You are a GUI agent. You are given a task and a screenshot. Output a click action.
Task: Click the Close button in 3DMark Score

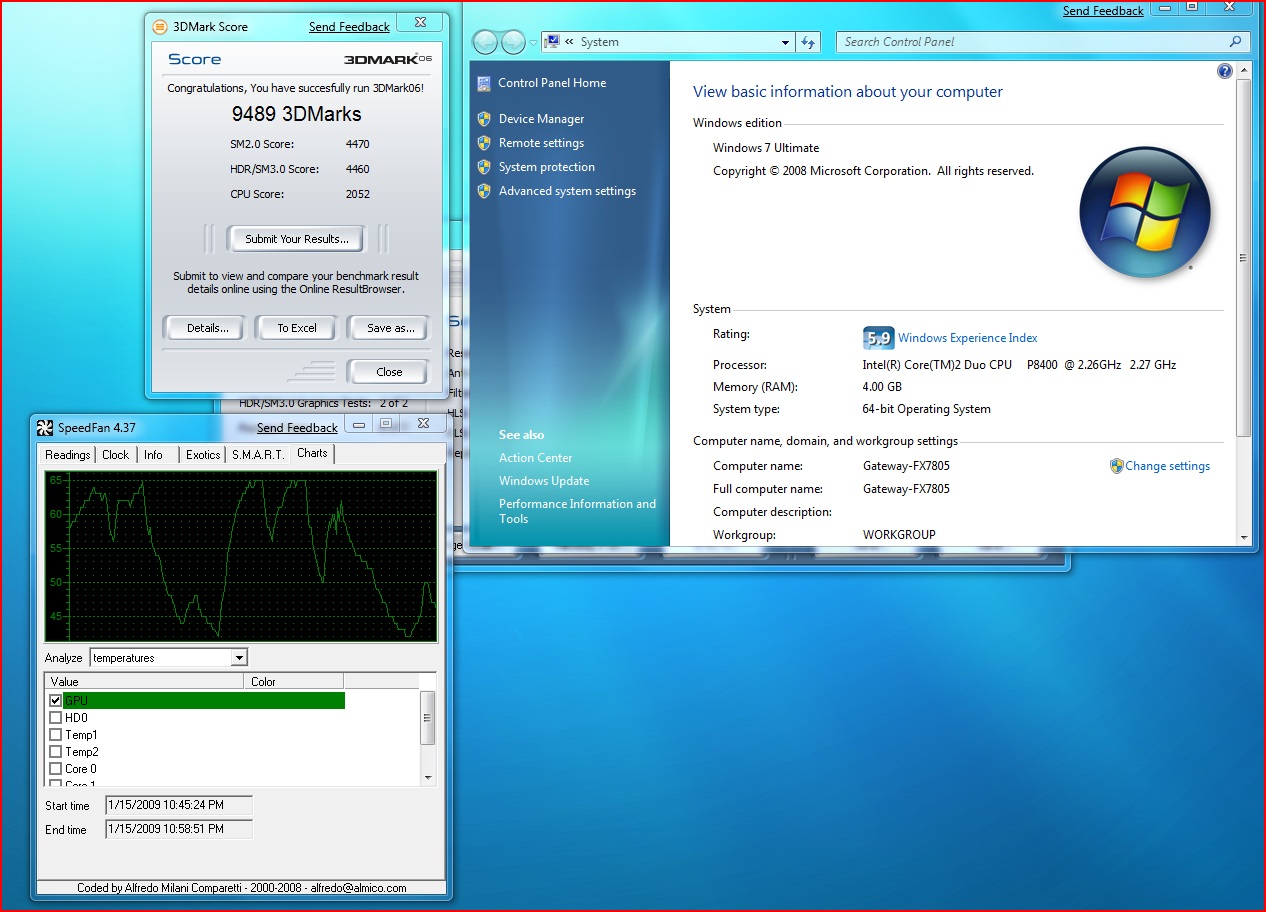pyautogui.click(x=389, y=372)
